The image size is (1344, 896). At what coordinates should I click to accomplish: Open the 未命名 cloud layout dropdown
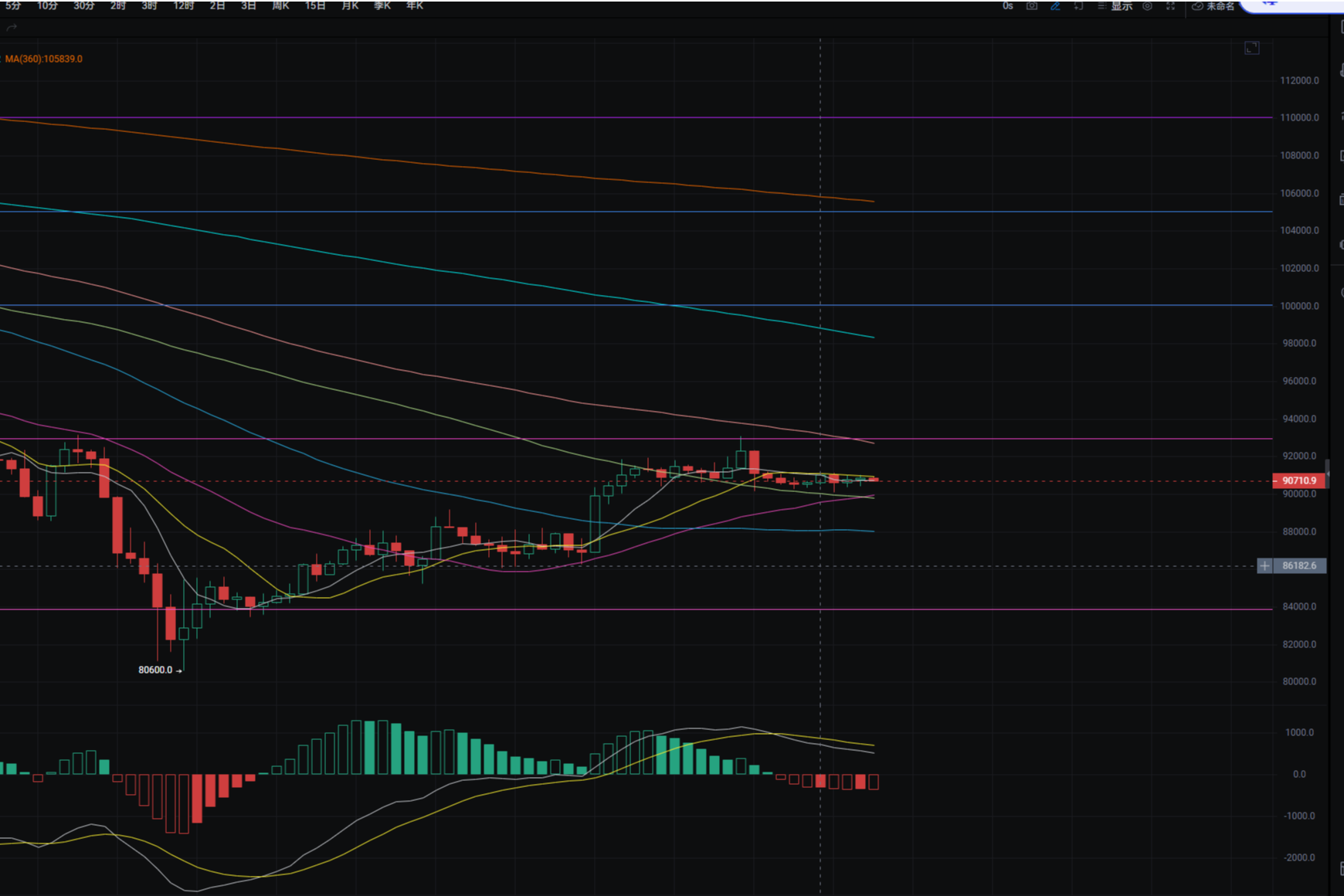click(x=1213, y=6)
